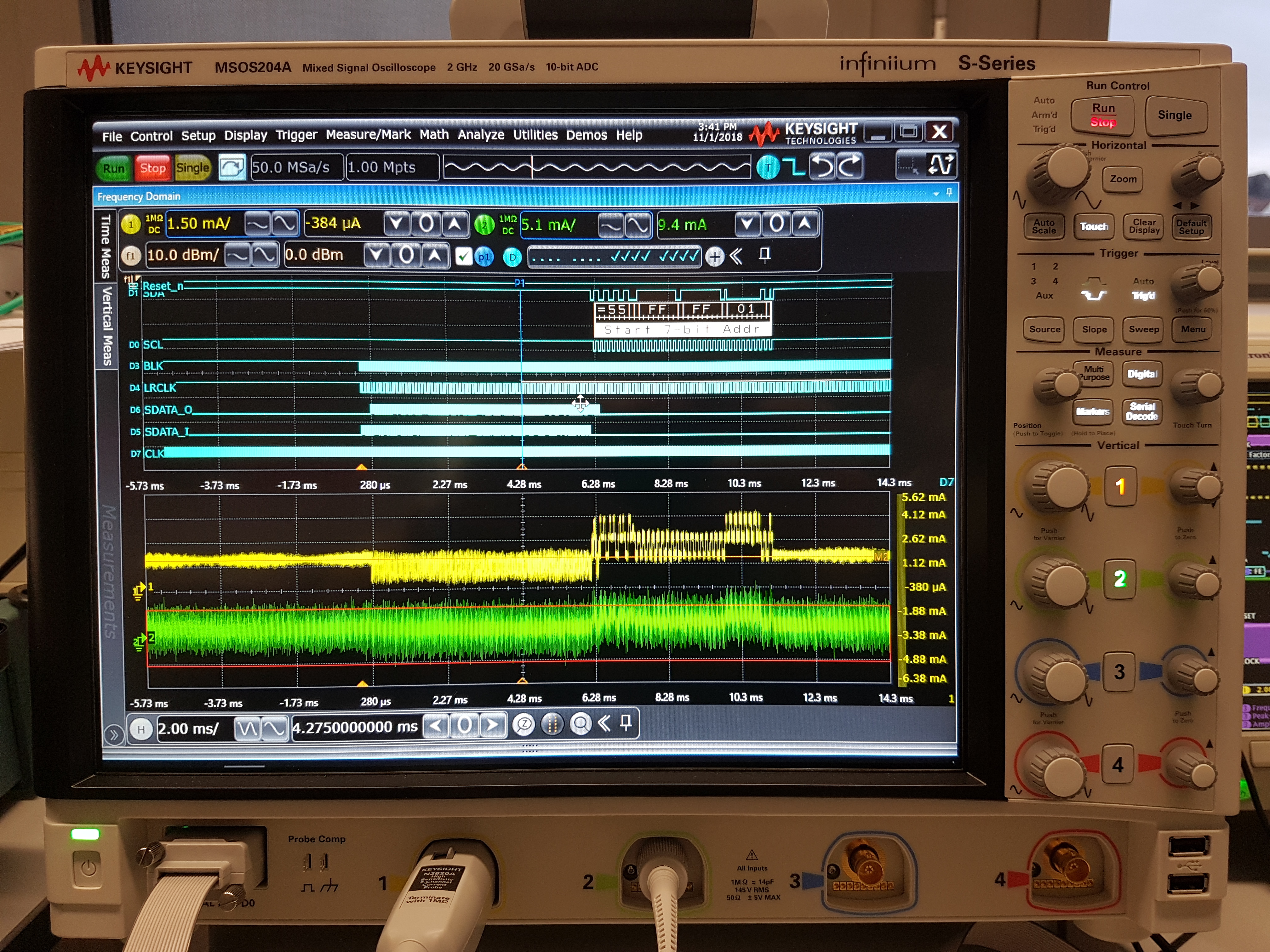The height and width of the screenshot is (952, 1270).
Task: Toggle the checkbox next to p1
Action: point(463,256)
